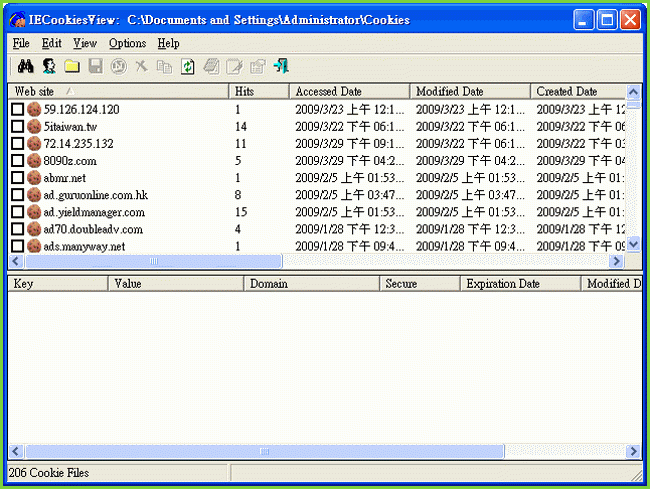The image size is (650, 489).
Task: Tick the 5itaiwan.tw cookie checkbox
Action: (x=18, y=127)
